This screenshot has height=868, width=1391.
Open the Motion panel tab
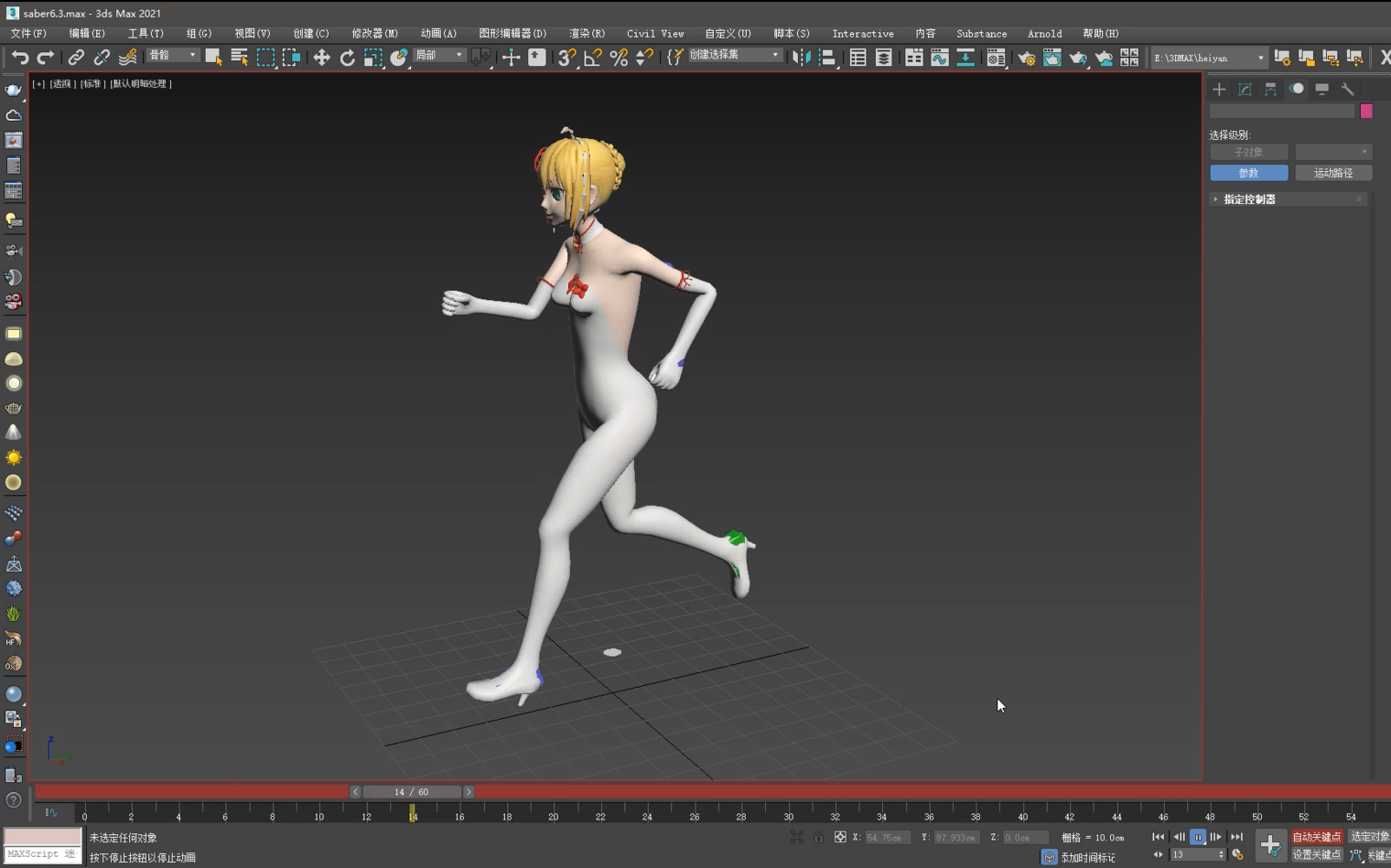[1297, 89]
